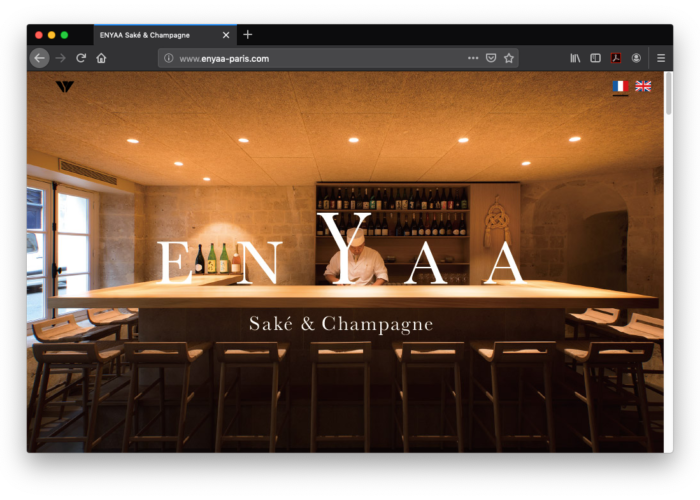This screenshot has width=700, height=500.
Task: Toggle the sidebar view
Action: (595, 58)
